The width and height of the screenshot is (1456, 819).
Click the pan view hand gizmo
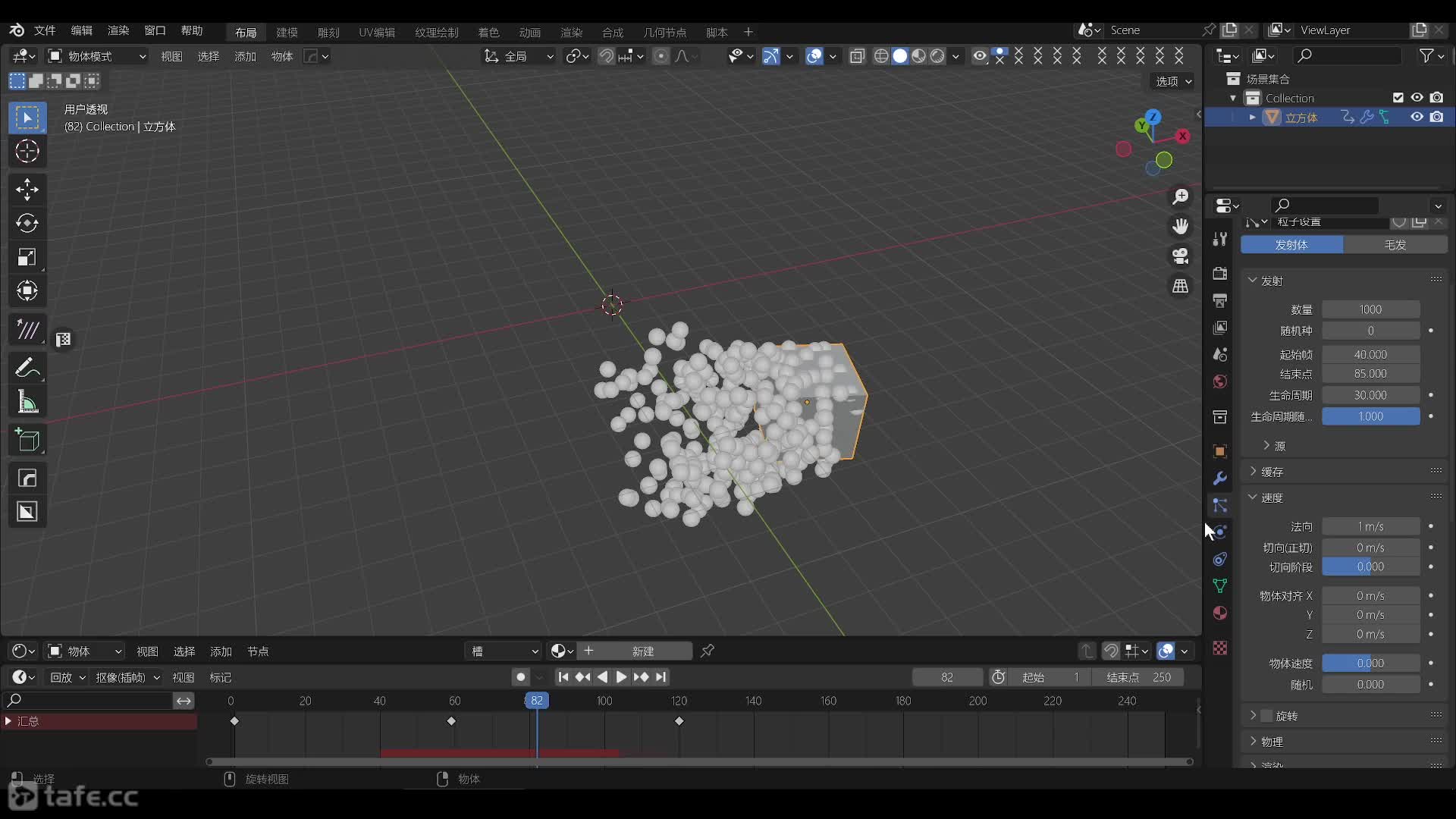(1181, 227)
